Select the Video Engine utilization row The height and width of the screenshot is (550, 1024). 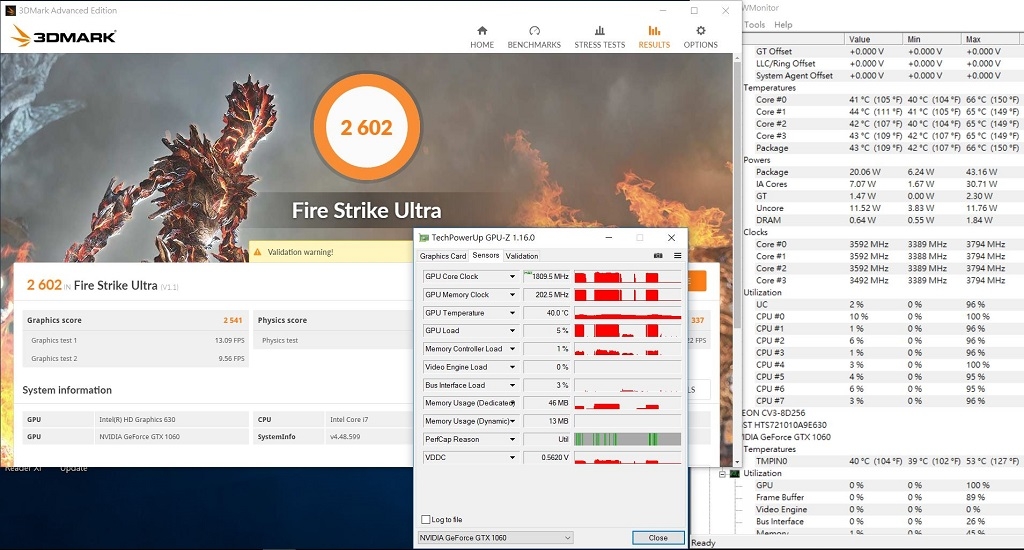click(x=882, y=510)
